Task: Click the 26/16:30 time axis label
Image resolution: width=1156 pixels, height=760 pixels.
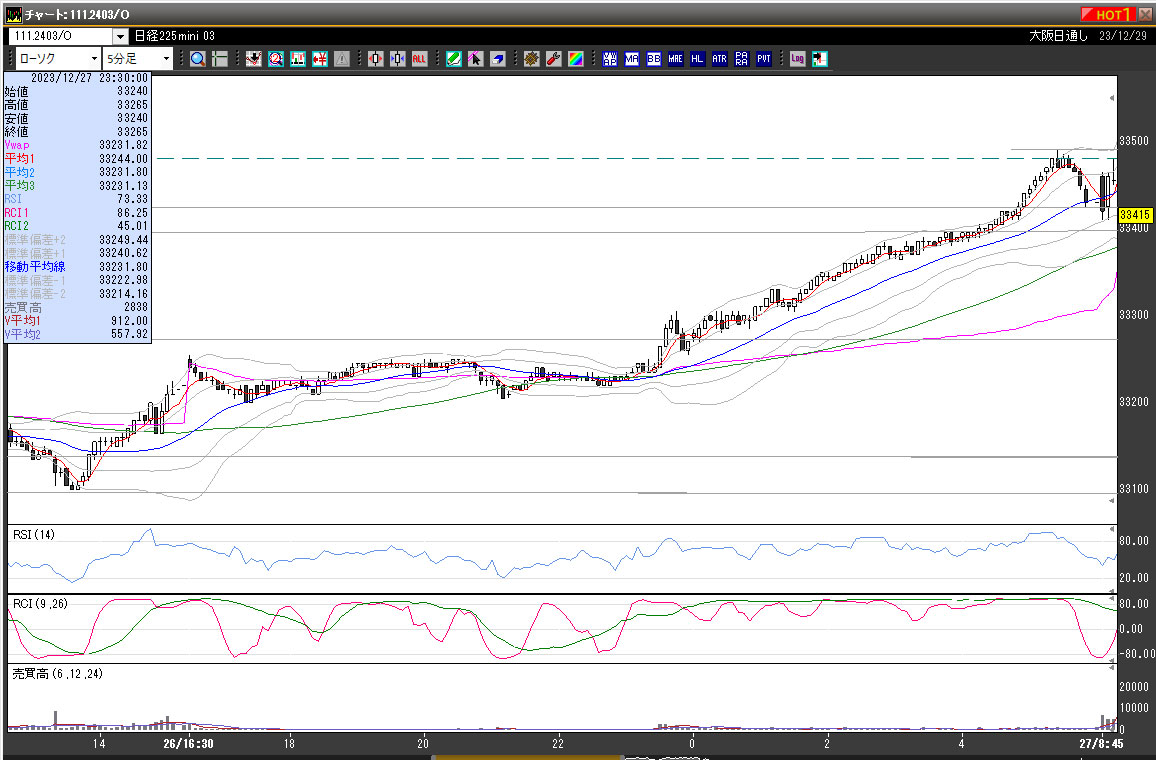Action: (189, 743)
